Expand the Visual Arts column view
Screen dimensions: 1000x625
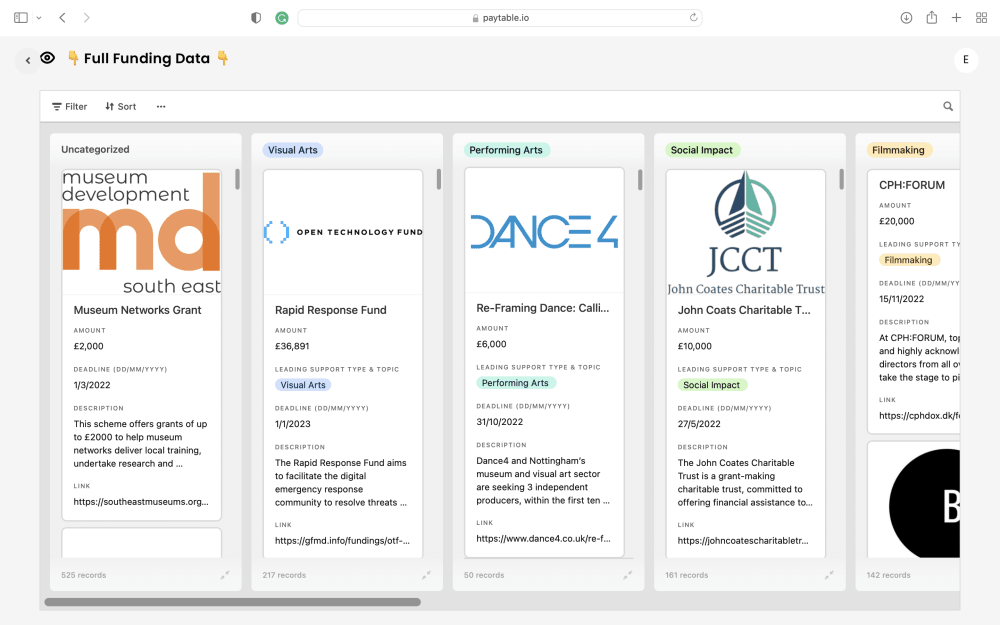point(427,574)
